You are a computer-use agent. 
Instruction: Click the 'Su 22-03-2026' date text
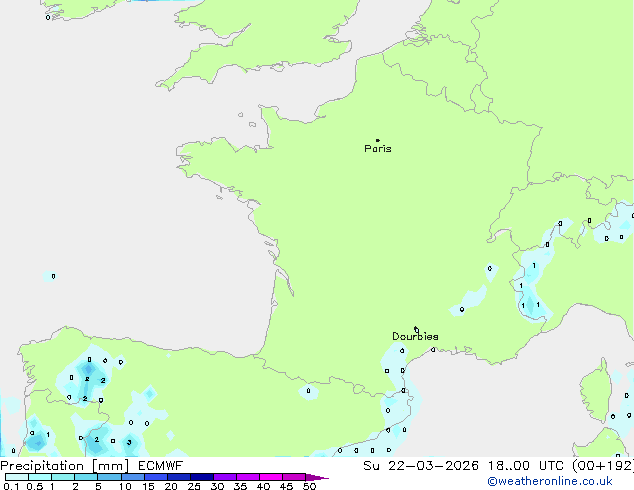pyautogui.click(x=421, y=466)
